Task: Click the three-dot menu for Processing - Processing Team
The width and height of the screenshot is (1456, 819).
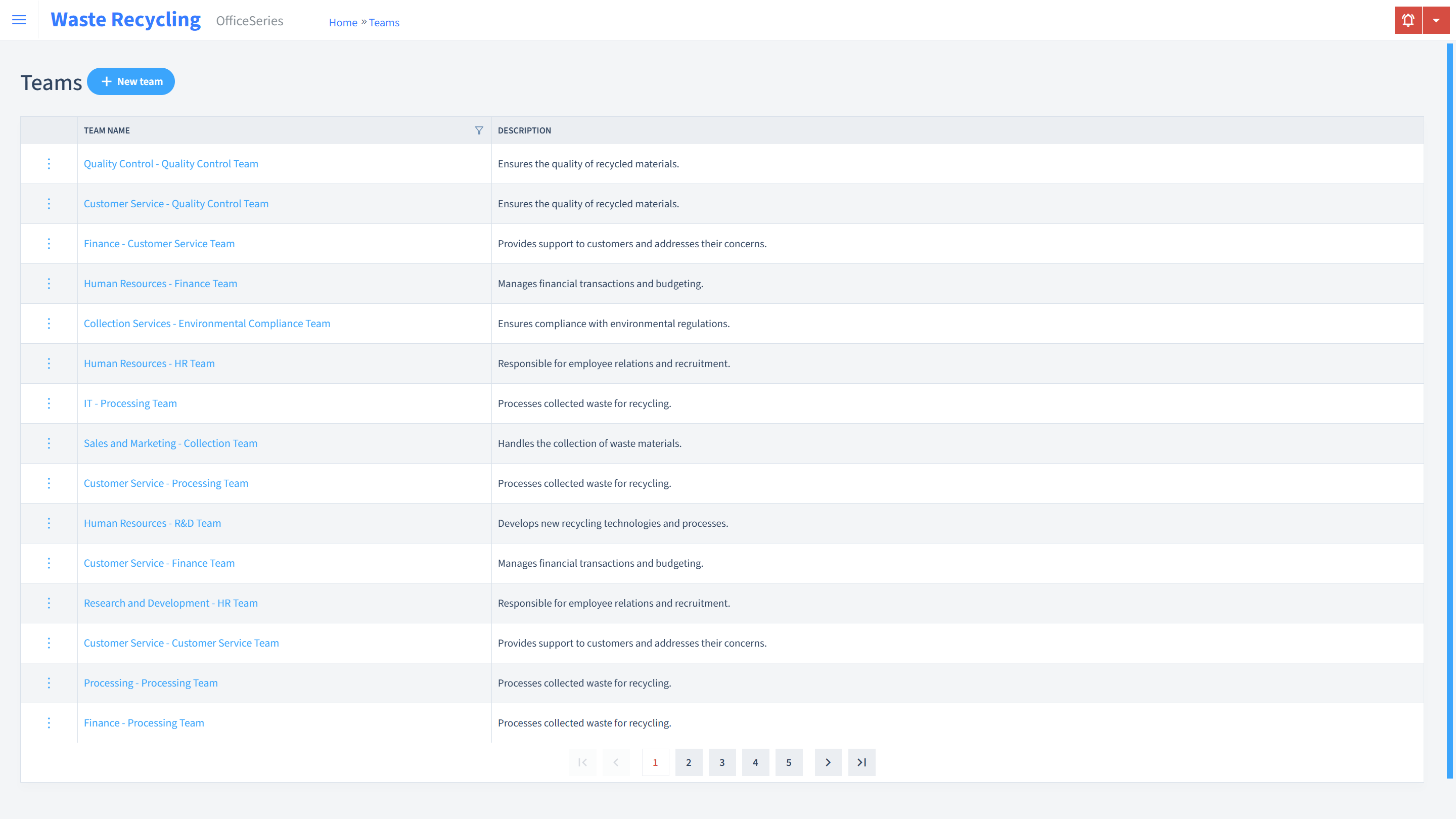Action: coord(49,683)
